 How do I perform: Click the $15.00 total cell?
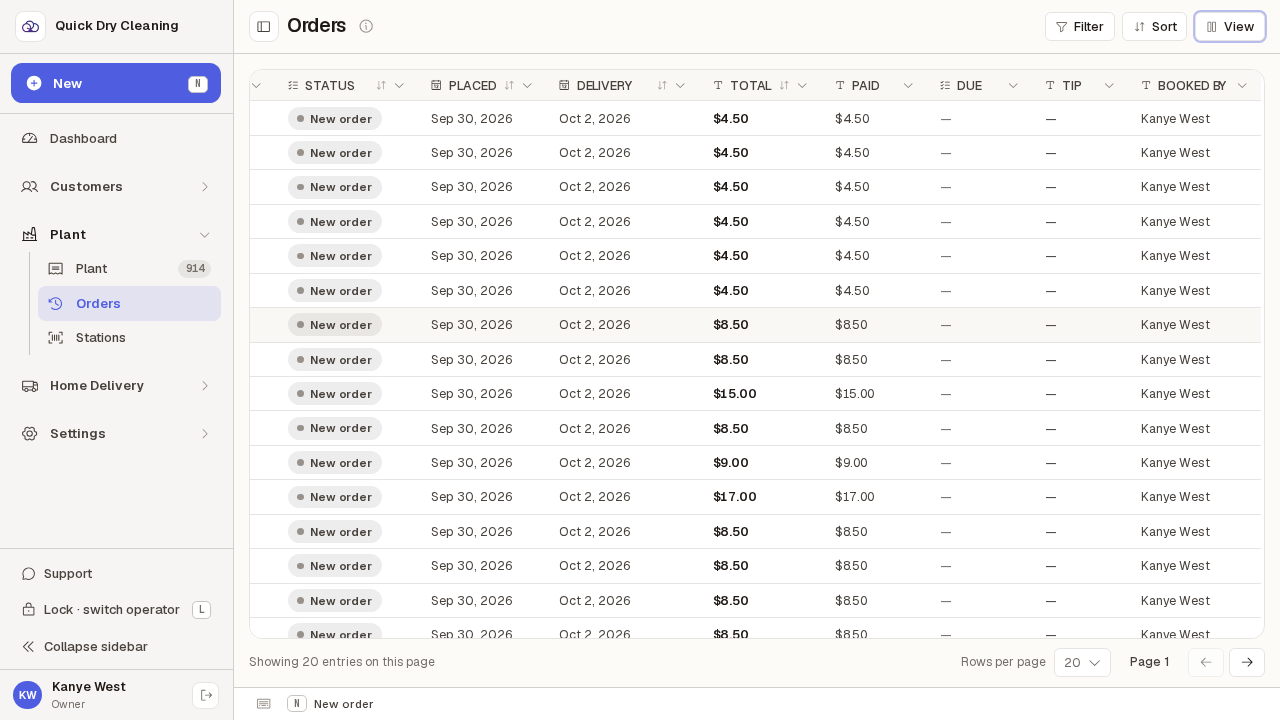[x=735, y=394]
